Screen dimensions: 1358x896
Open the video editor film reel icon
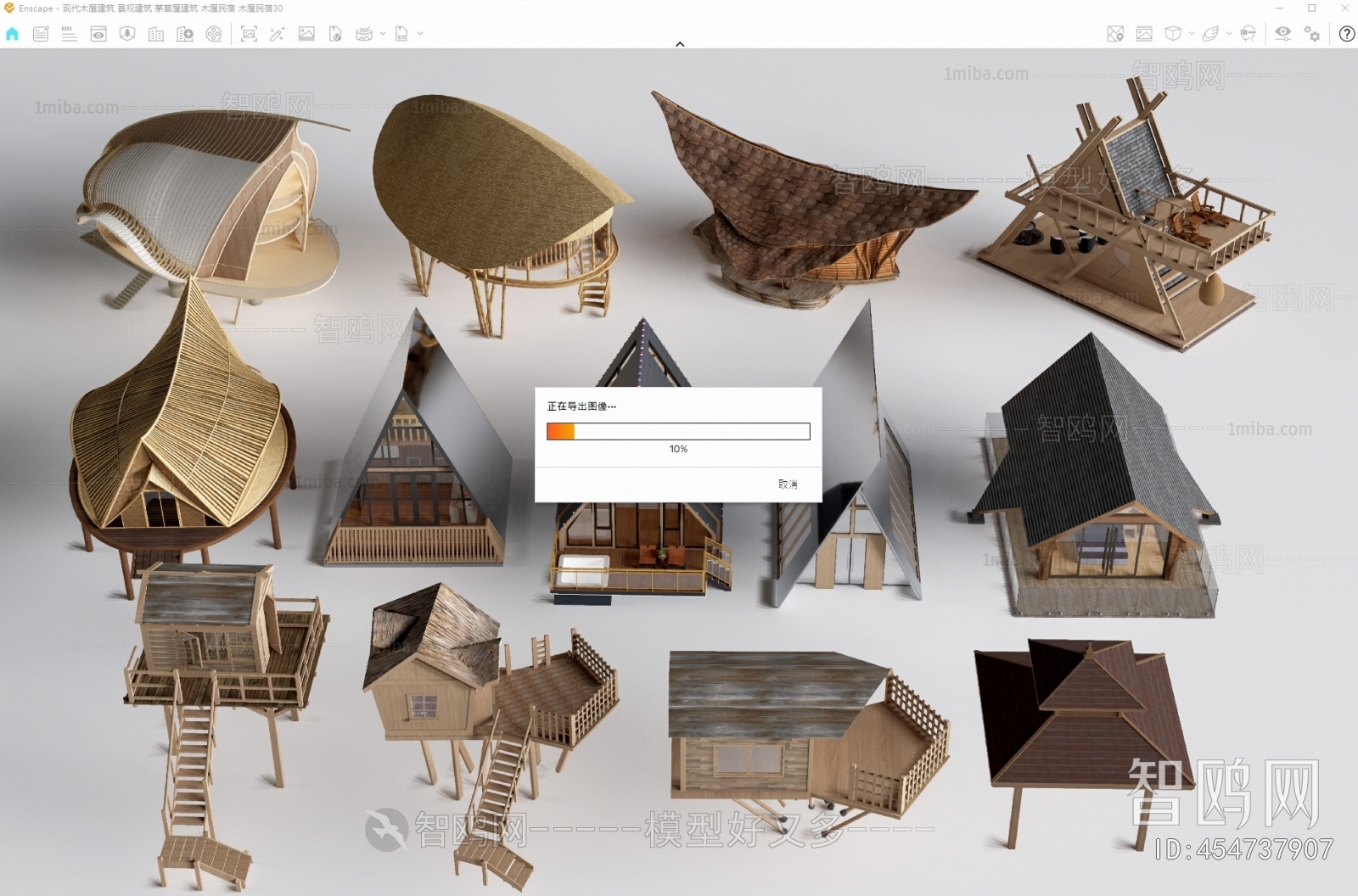coord(214,34)
